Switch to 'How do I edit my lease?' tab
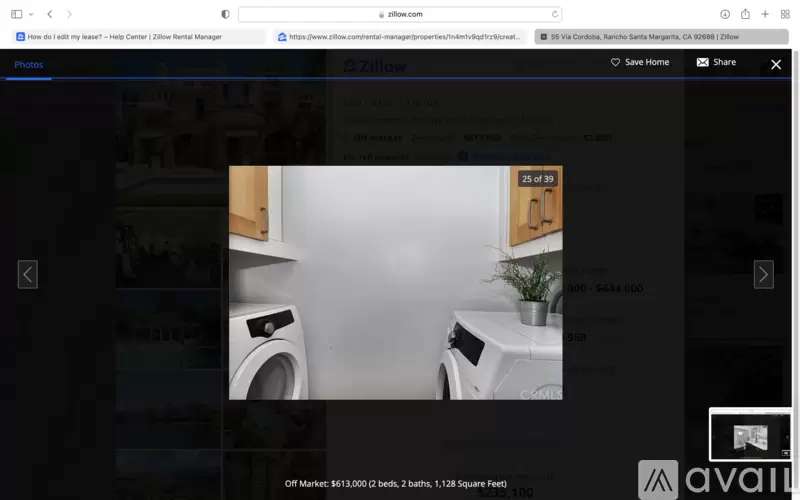Viewport: 800px width, 500px height. 139,37
